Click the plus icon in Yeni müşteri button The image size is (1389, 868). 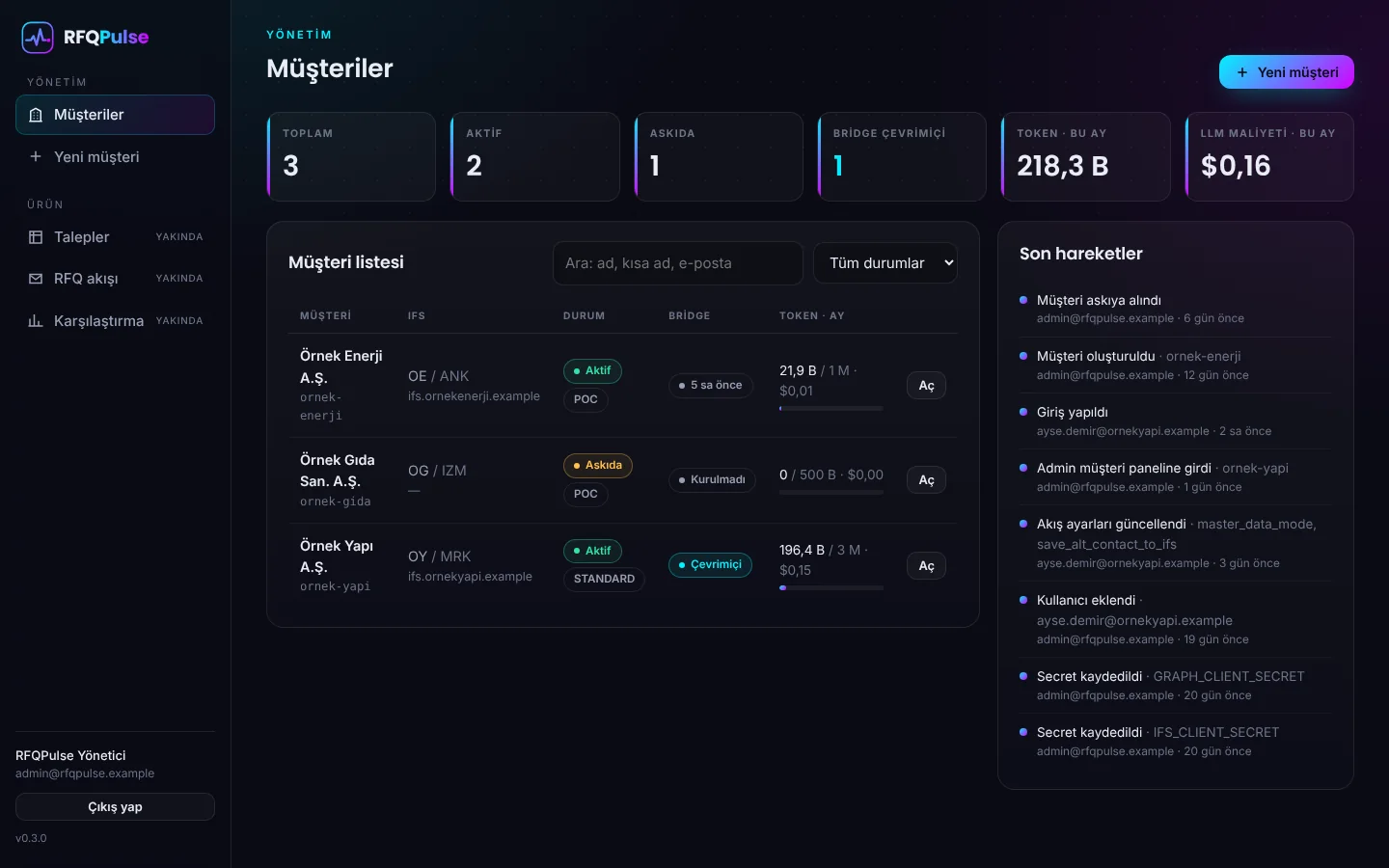pos(1242,72)
